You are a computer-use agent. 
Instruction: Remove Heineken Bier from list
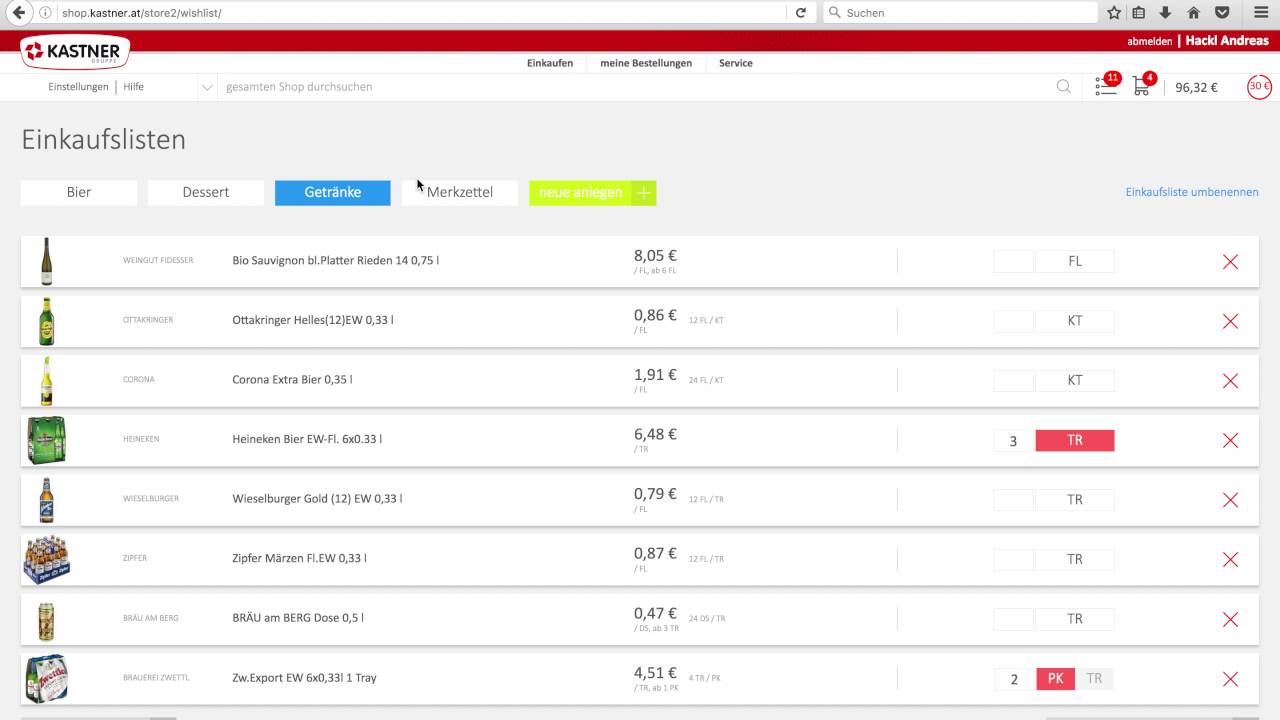[x=1230, y=441]
